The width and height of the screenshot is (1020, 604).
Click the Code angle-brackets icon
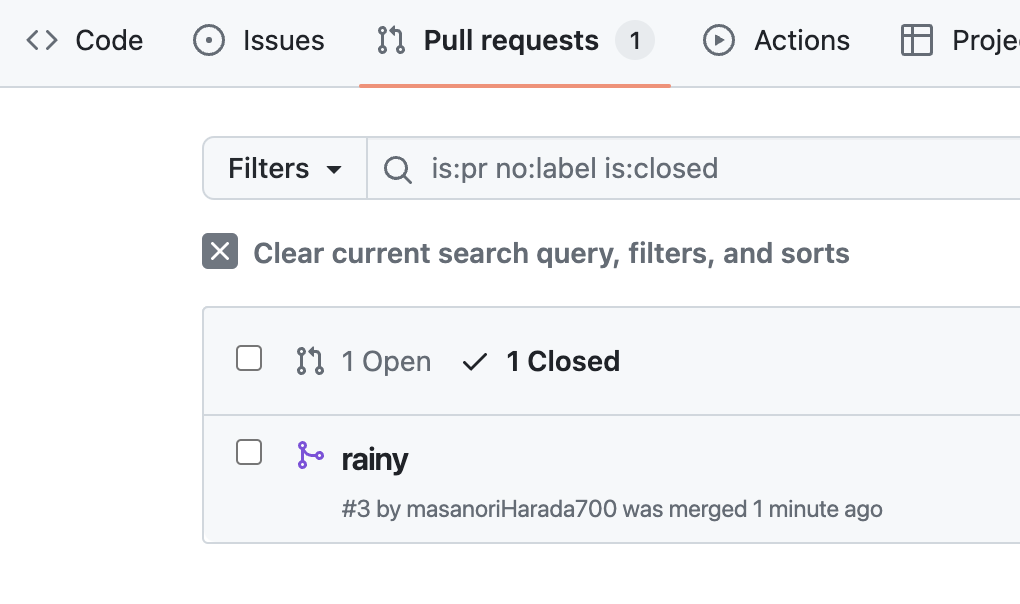click(x=42, y=40)
